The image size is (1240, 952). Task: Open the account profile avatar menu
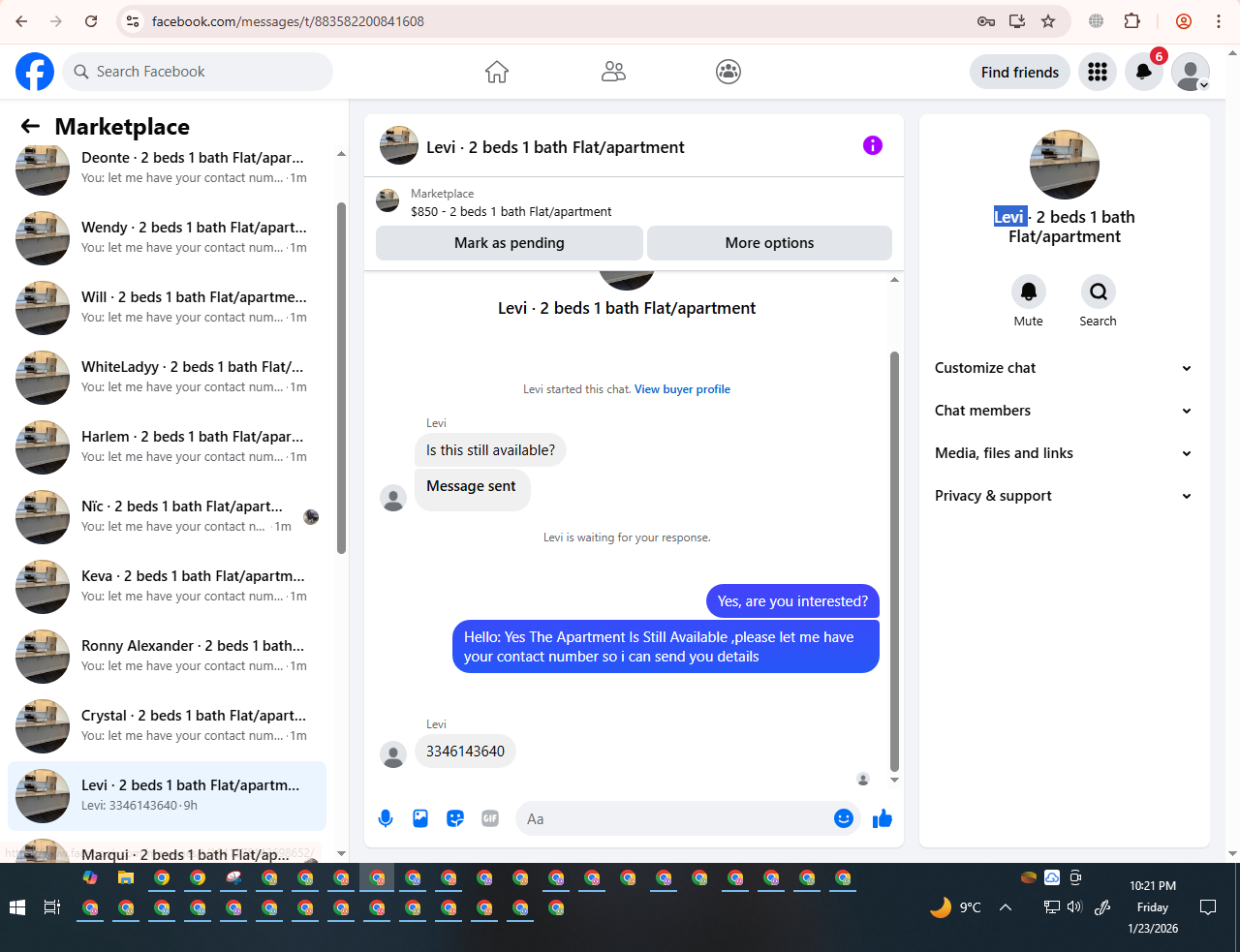(x=1191, y=72)
